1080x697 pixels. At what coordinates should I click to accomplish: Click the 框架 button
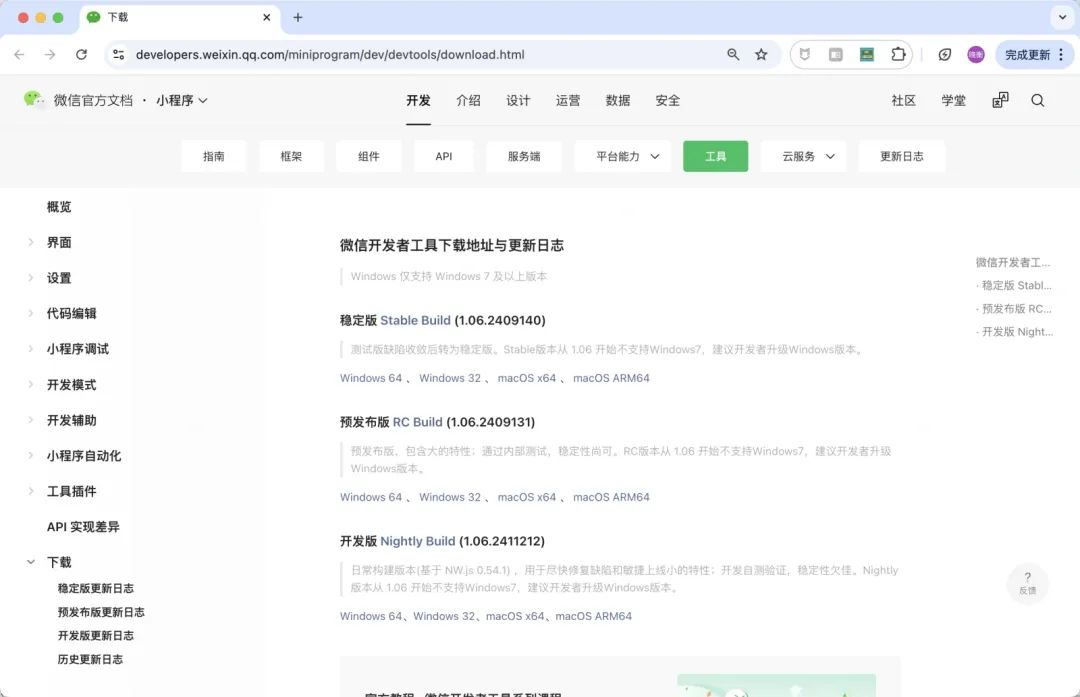pyautogui.click(x=291, y=156)
